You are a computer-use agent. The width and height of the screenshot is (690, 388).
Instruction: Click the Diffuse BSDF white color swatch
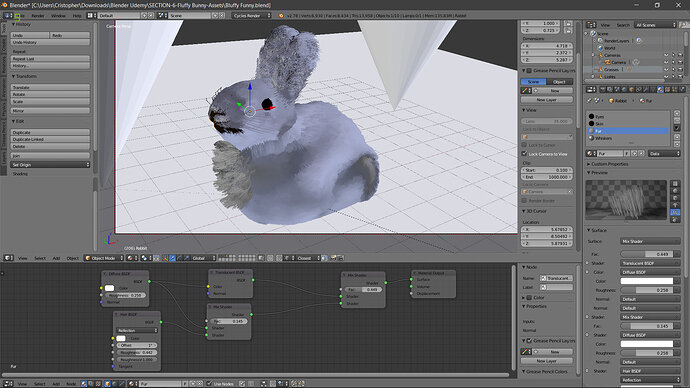tap(110, 288)
